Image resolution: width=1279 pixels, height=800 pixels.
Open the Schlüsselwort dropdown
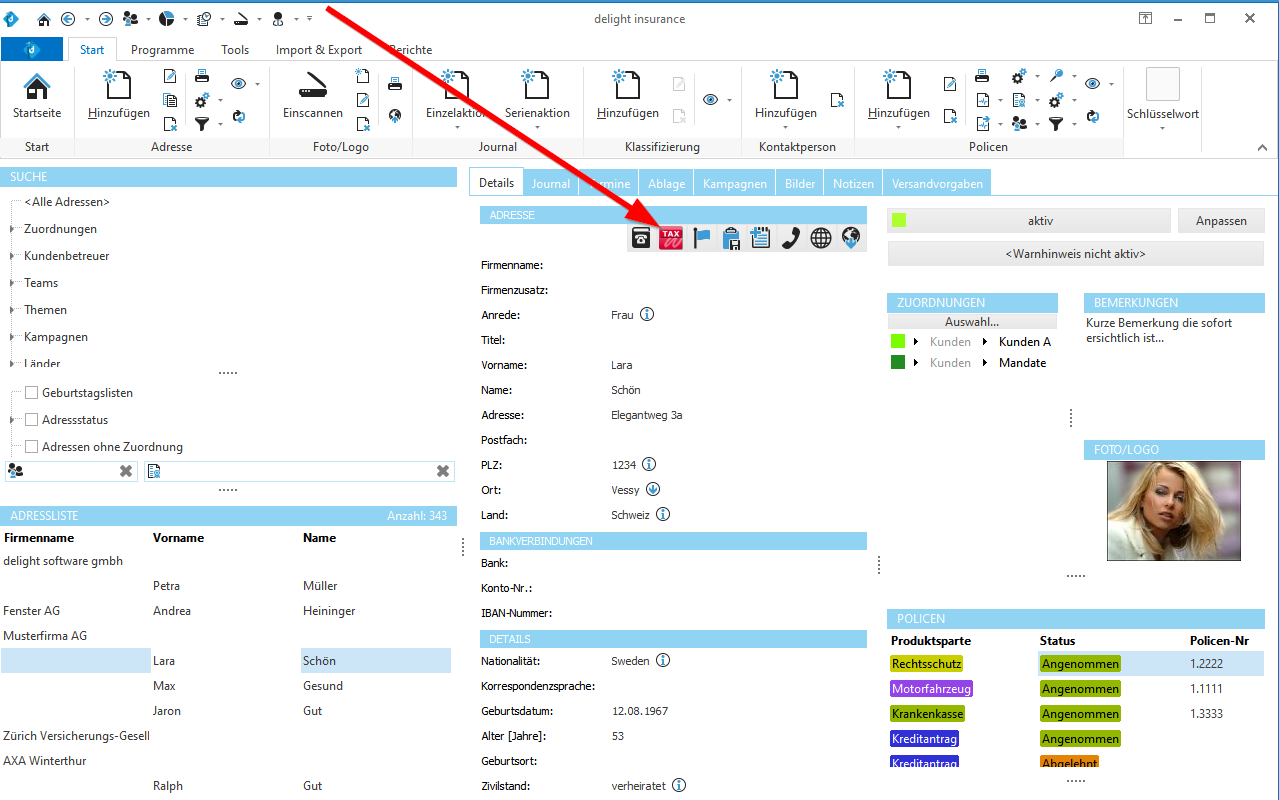pos(1162,115)
